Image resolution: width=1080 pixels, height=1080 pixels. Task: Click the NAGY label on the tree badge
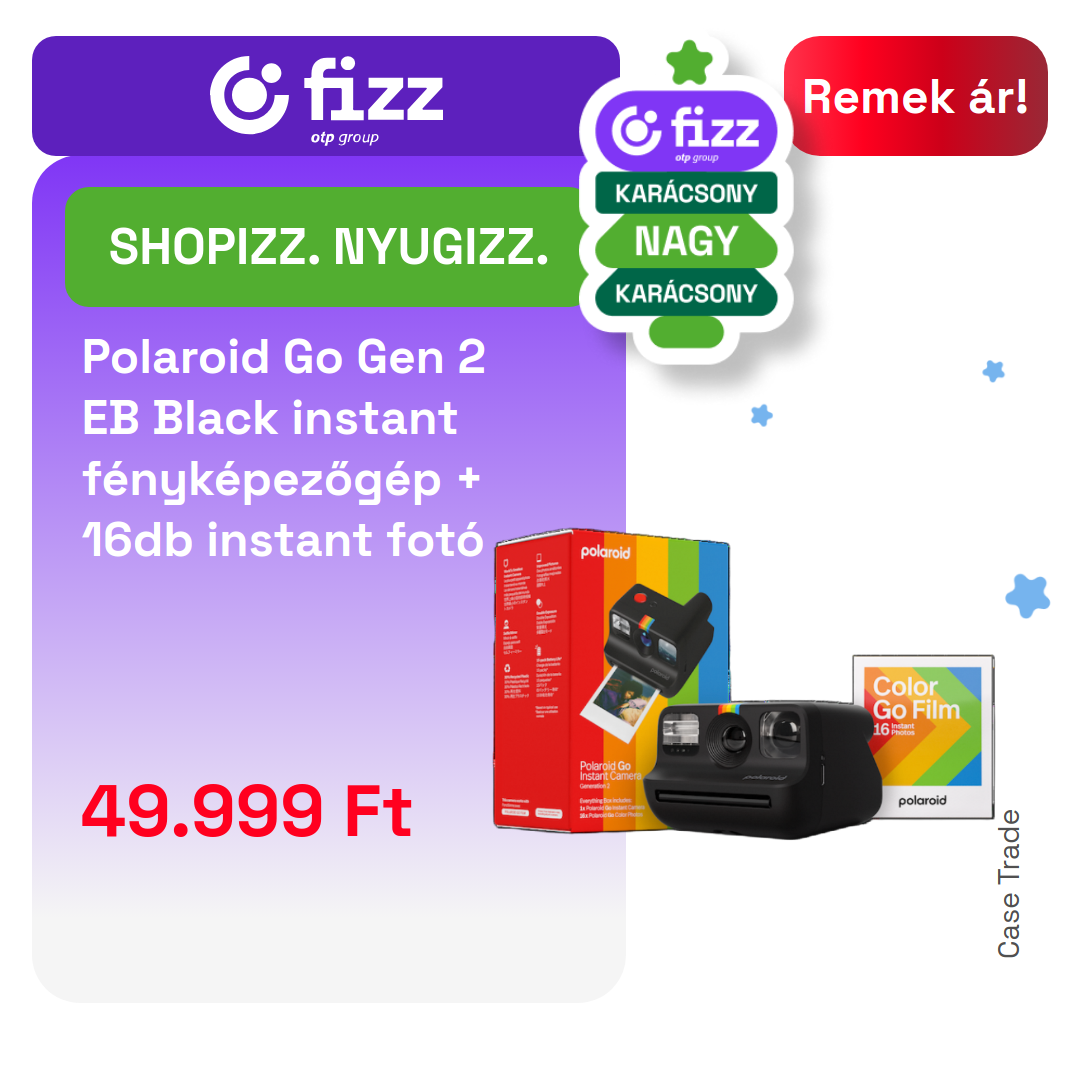pyautogui.click(x=686, y=242)
